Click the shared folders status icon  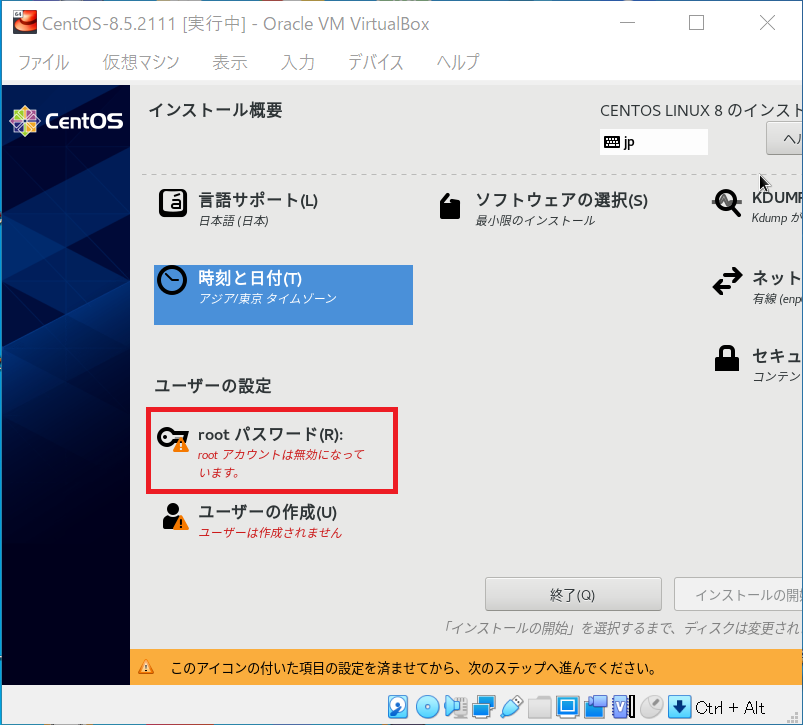pyautogui.click(x=539, y=707)
